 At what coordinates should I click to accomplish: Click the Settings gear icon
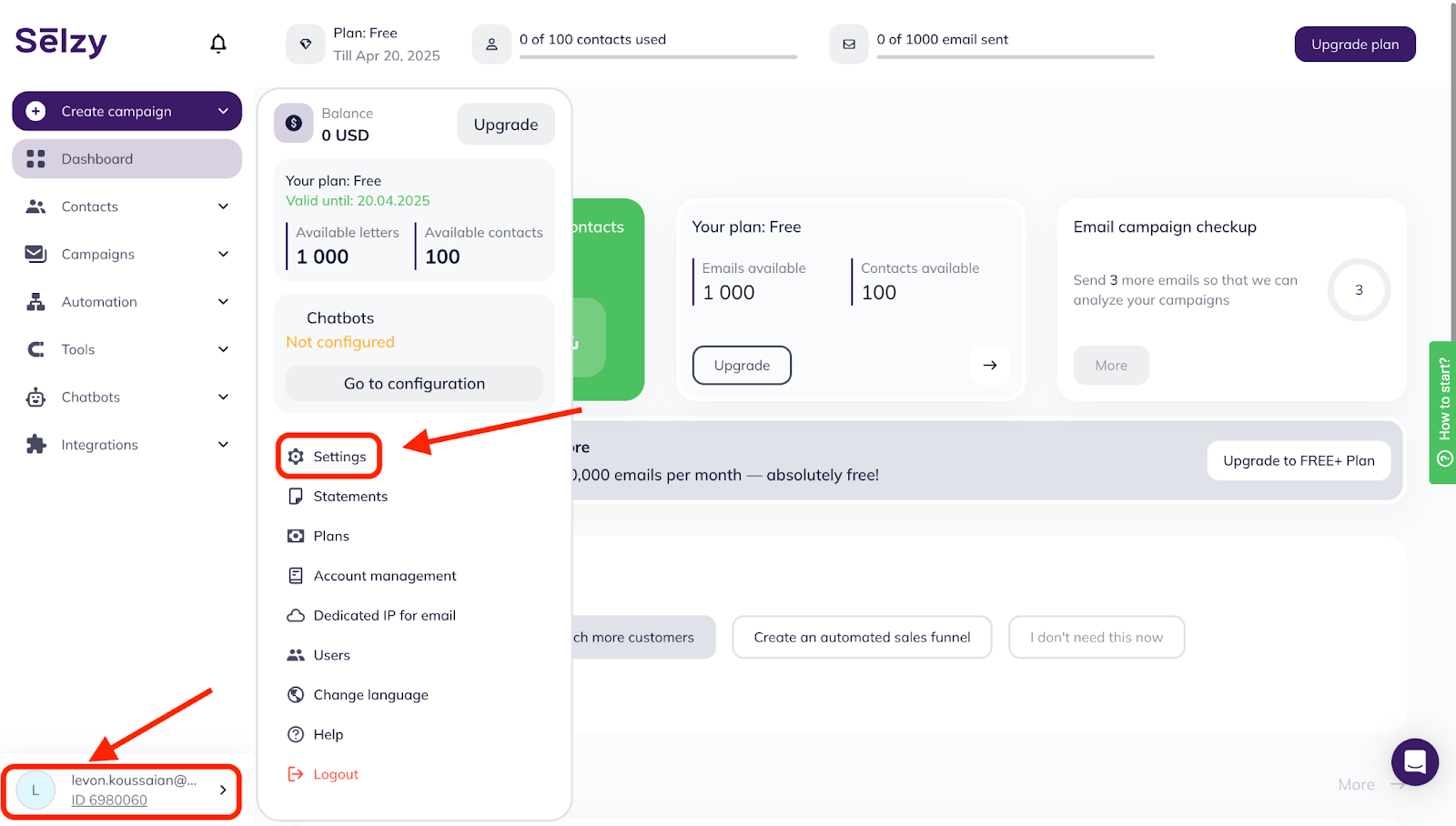pyautogui.click(x=295, y=456)
